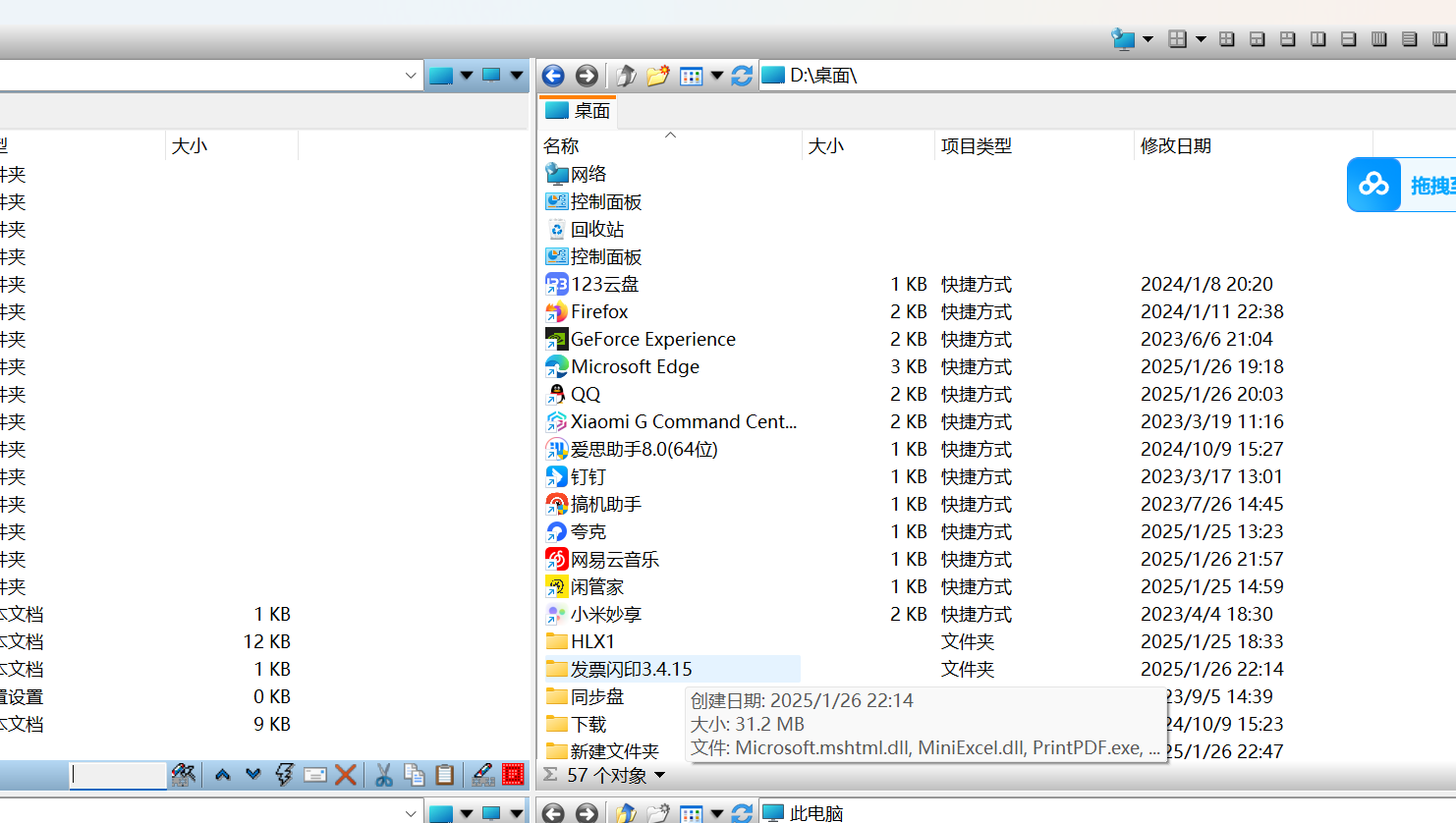1456x823 pixels.
Task: Select the Firefox shortcut
Action: pos(587,311)
